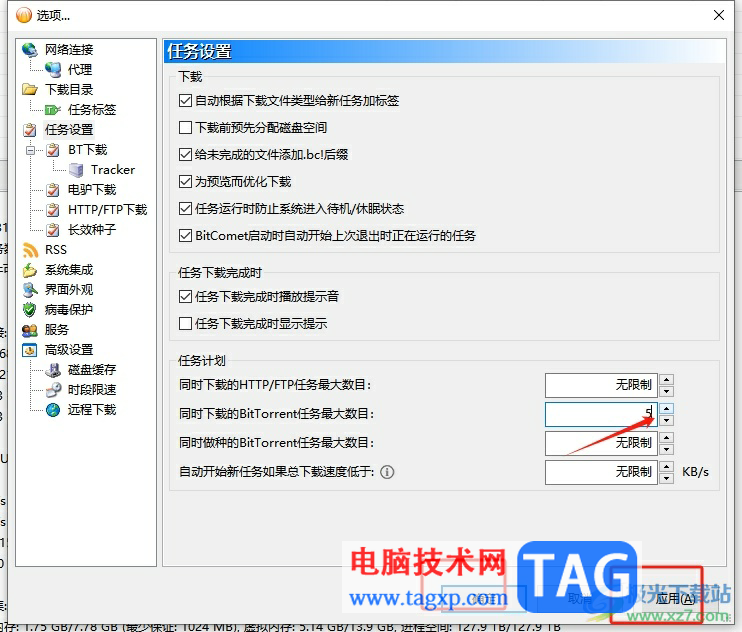742x632 pixels.
Task: Select 任务设置 in the options tree
Action: pos(69,130)
